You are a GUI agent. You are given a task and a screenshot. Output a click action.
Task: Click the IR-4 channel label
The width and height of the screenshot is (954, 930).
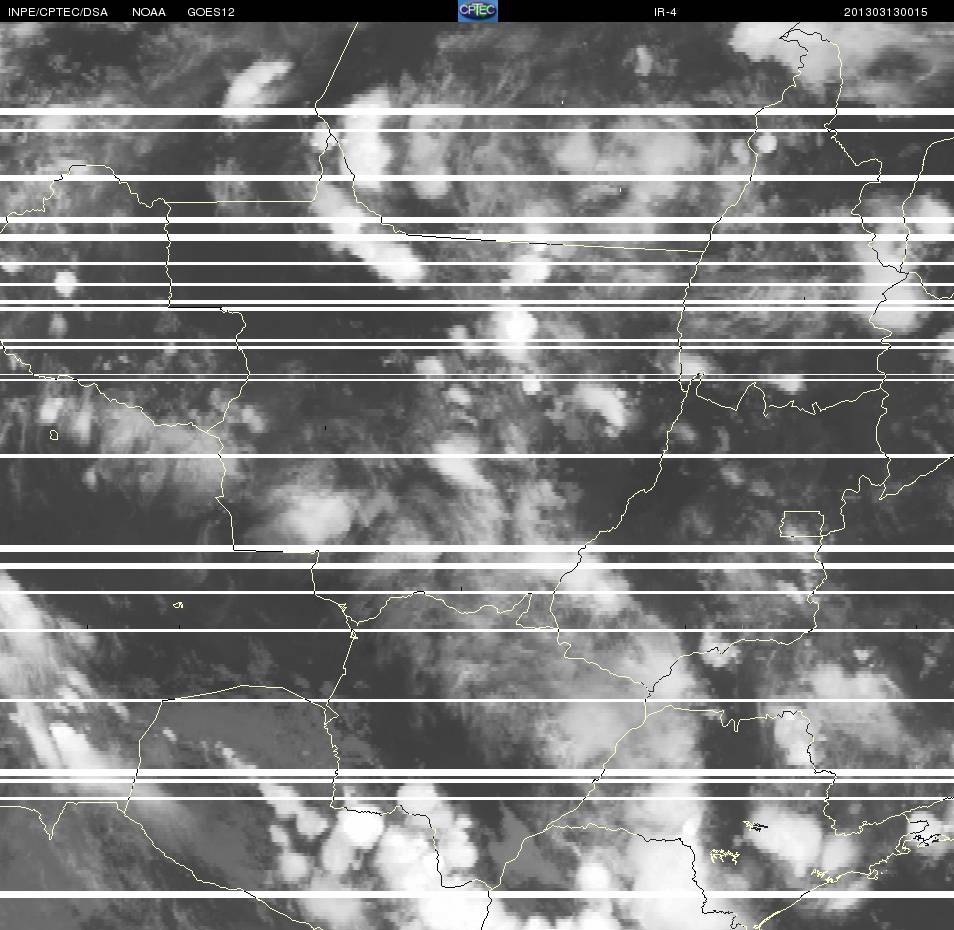pyautogui.click(x=665, y=12)
